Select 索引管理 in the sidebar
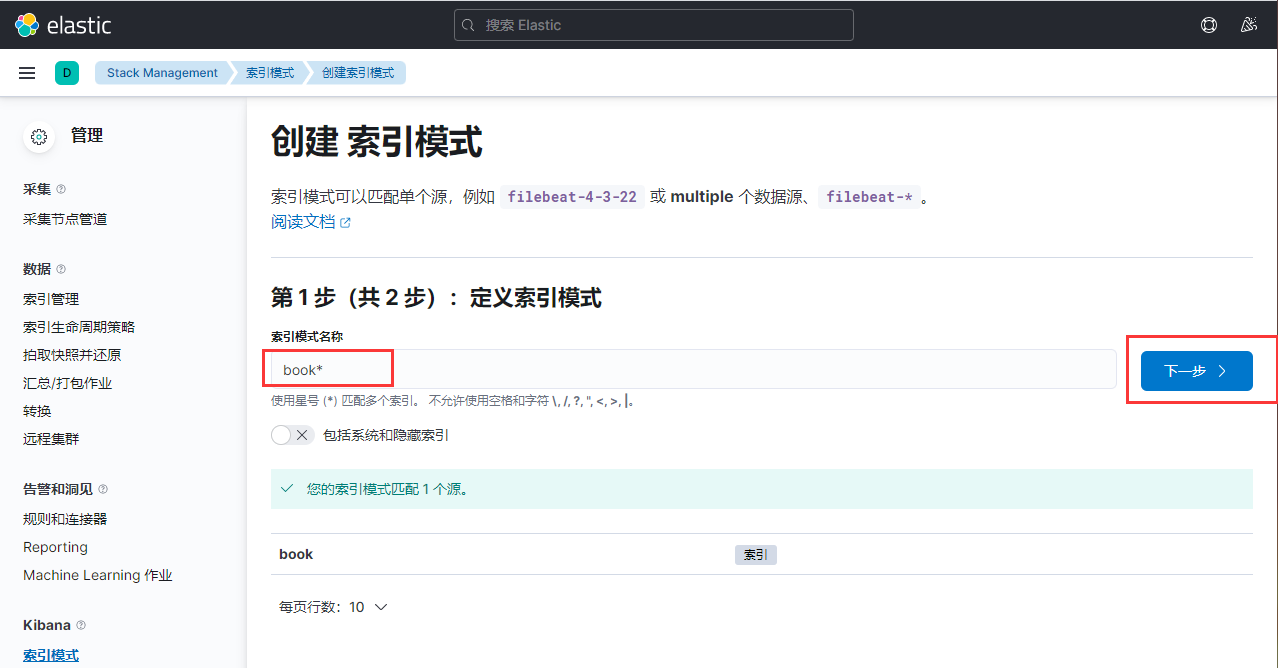1278x668 pixels. (x=50, y=298)
